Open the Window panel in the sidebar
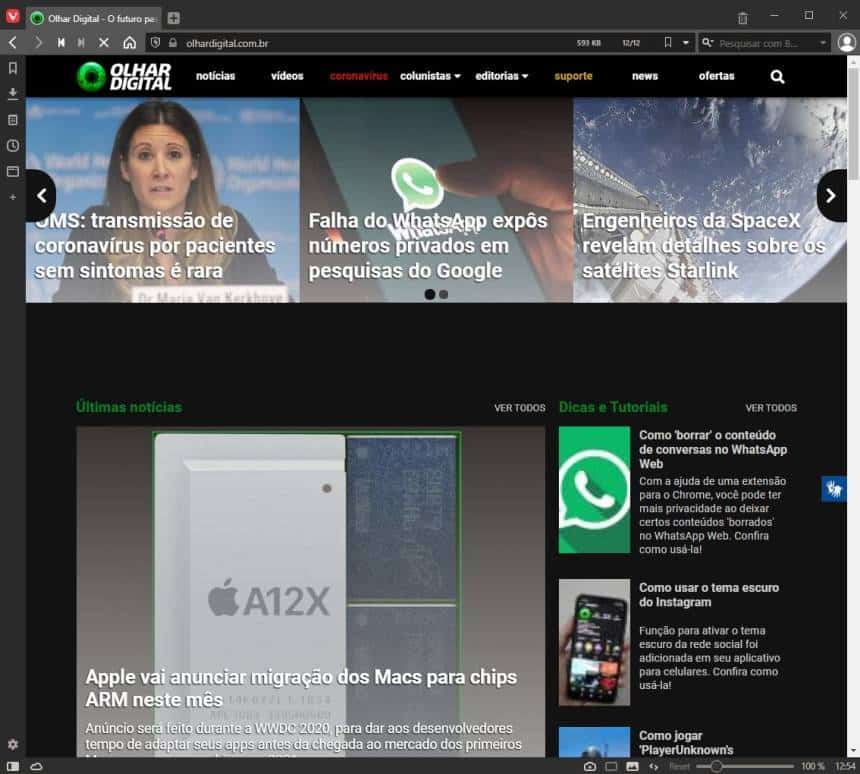Image resolution: width=860 pixels, height=774 pixels. coord(13,171)
